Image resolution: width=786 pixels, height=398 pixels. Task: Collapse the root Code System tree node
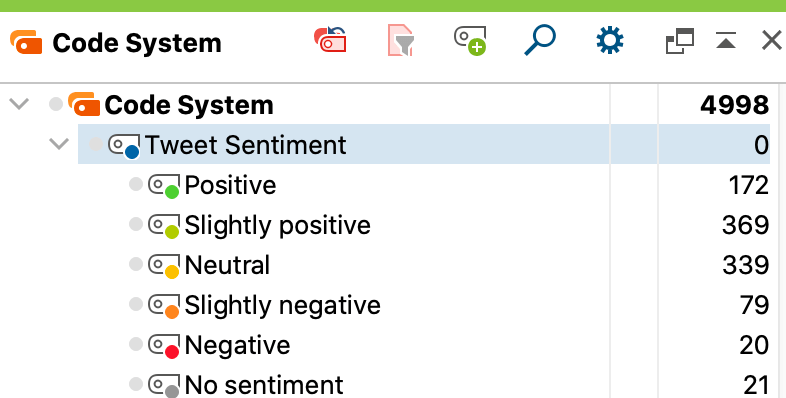tap(20, 104)
